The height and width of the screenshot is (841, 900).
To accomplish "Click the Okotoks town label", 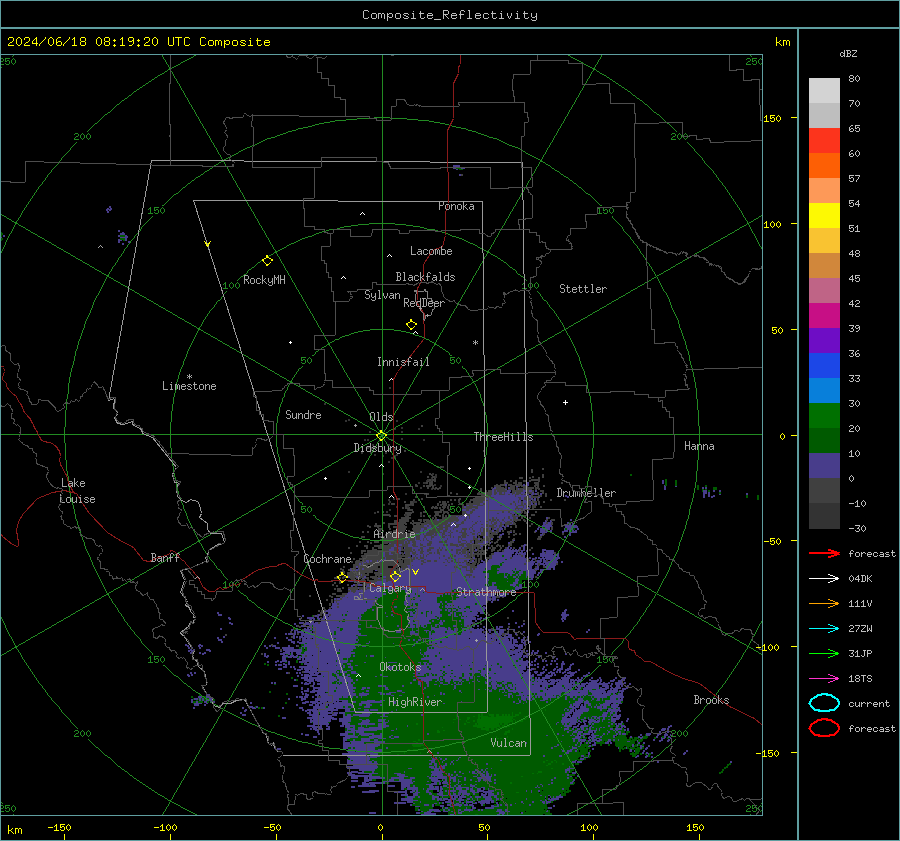I will (x=400, y=667).
